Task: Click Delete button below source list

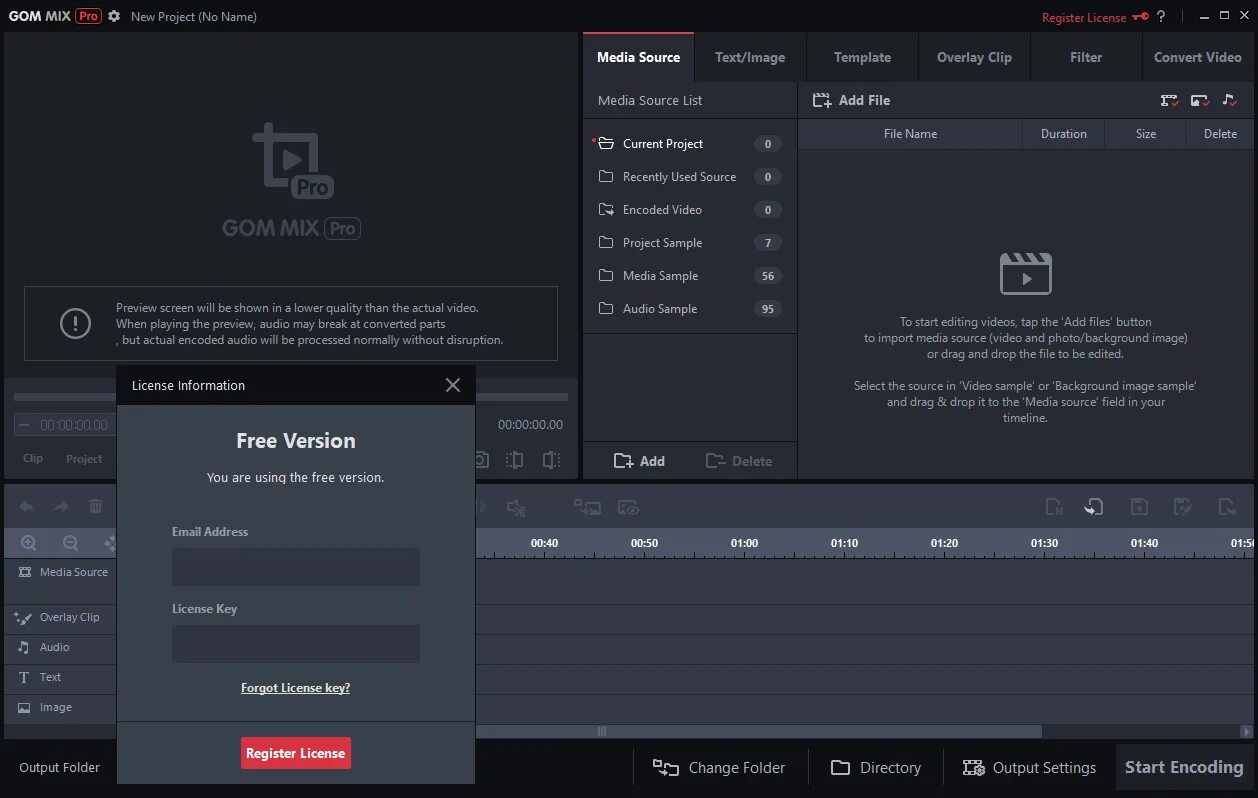Action: [739, 461]
